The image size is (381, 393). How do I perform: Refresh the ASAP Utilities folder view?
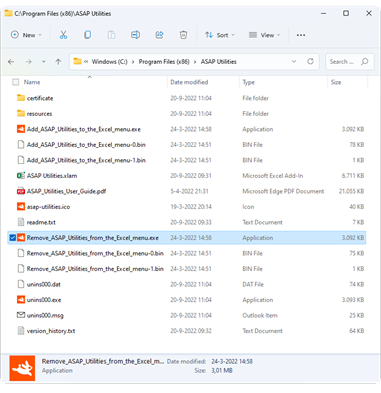click(x=310, y=61)
